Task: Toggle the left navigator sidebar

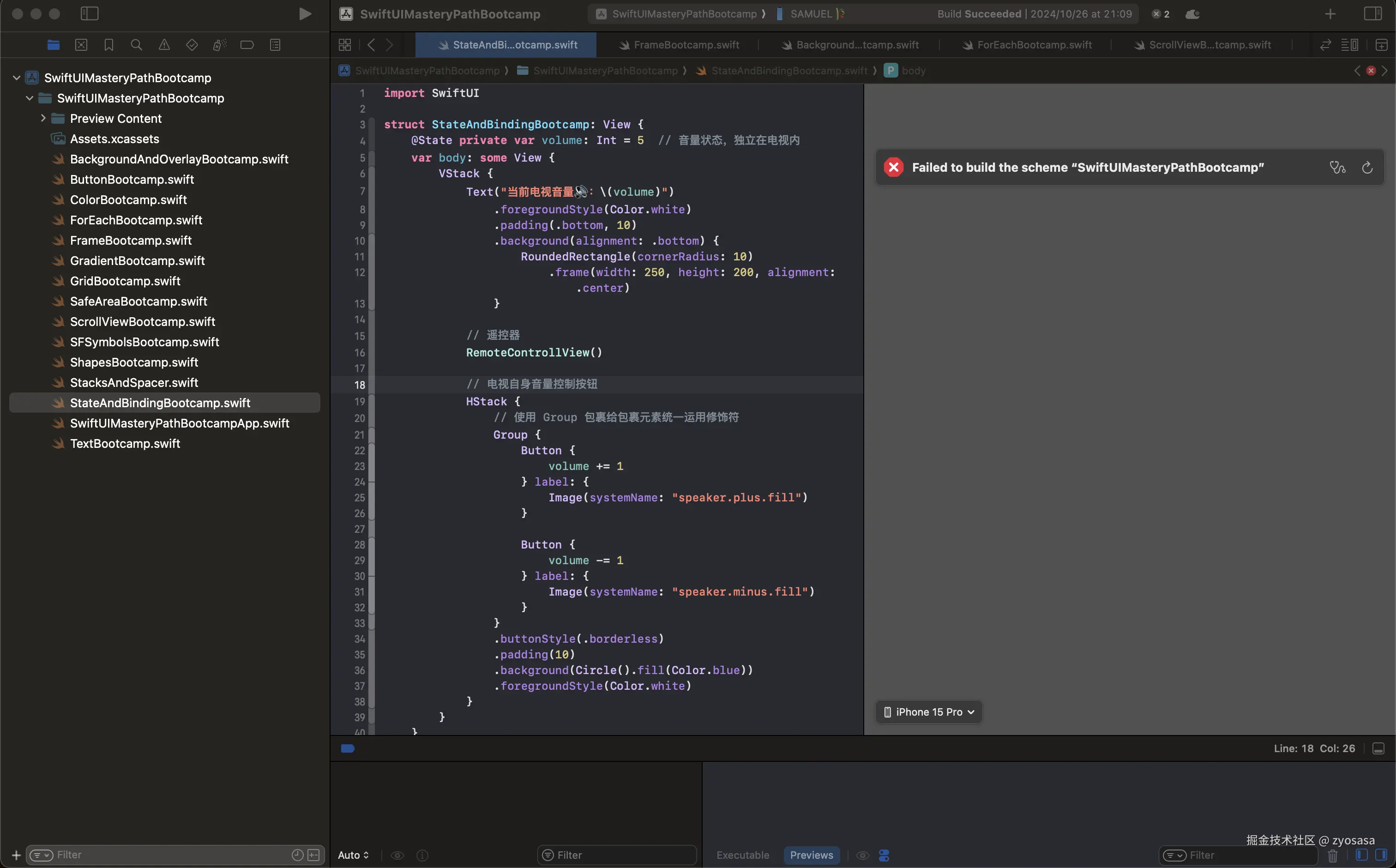Action: 90,14
